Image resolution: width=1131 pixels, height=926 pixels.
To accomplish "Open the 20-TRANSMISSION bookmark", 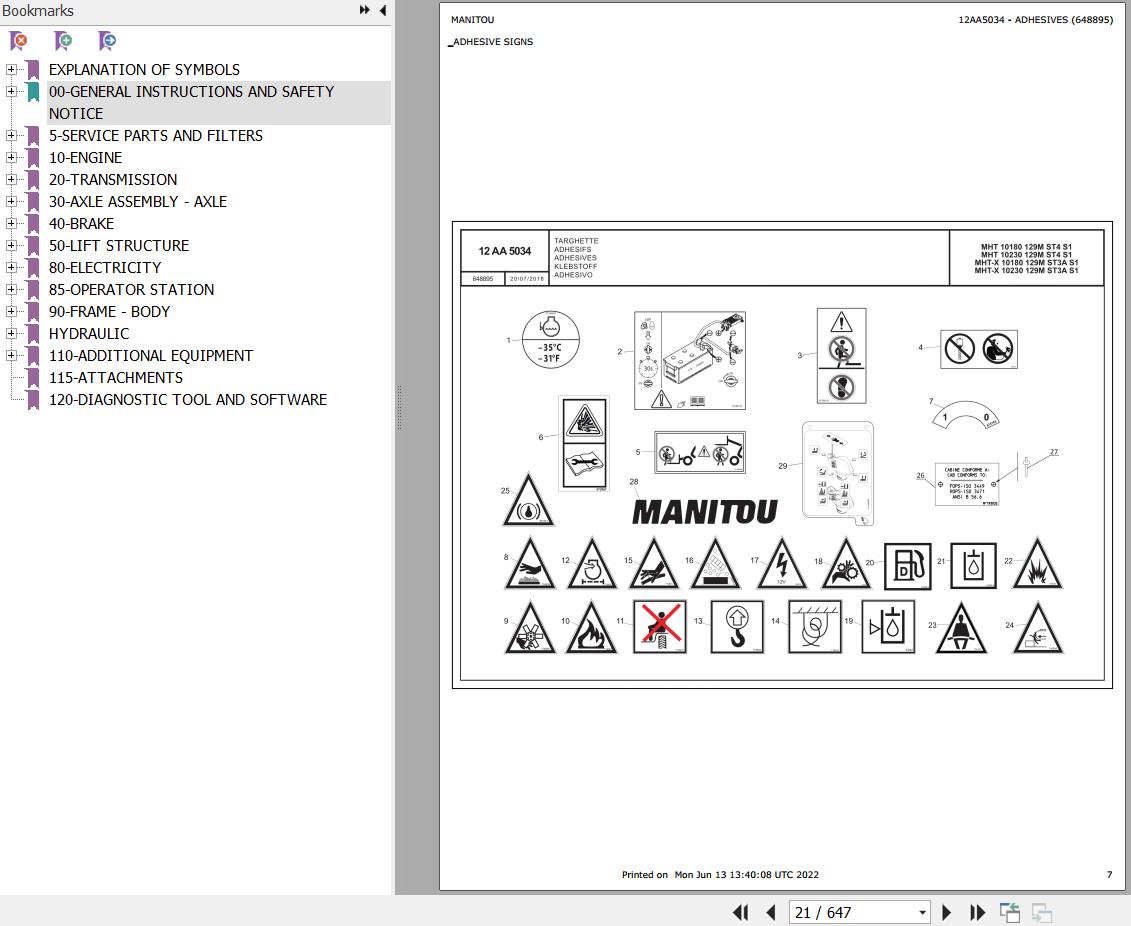I will coord(113,180).
